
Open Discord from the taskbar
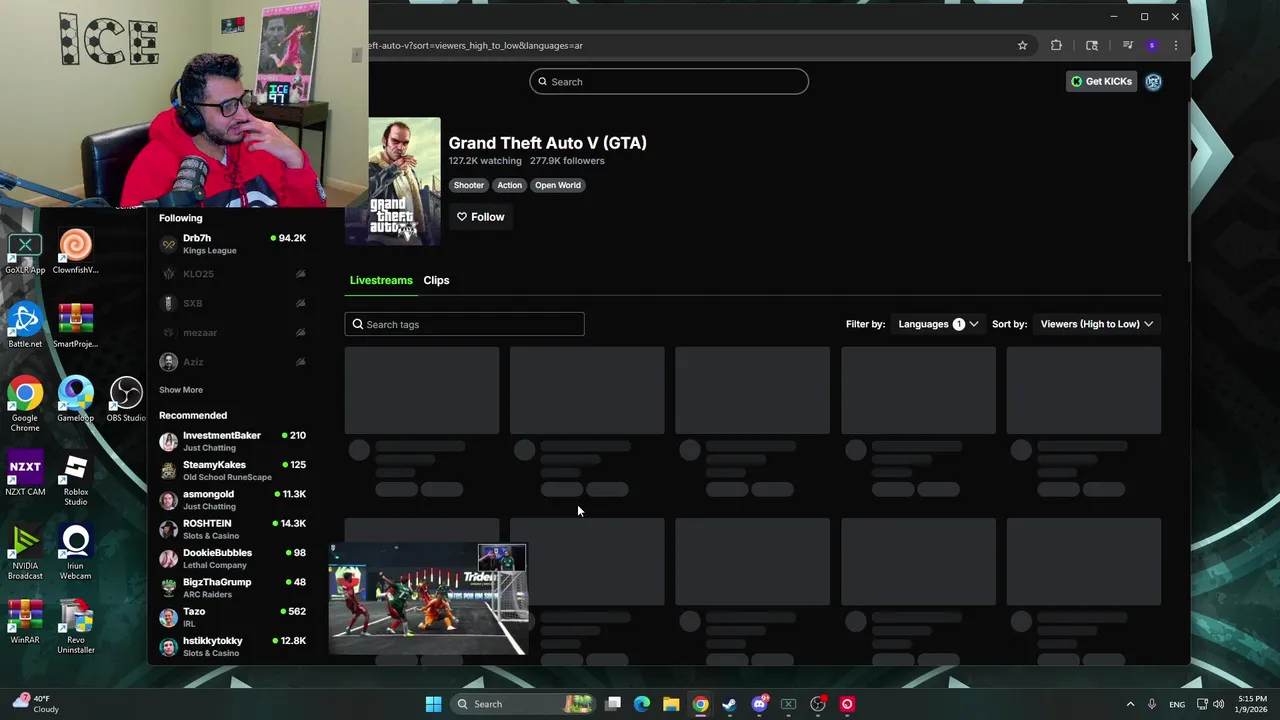759,704
